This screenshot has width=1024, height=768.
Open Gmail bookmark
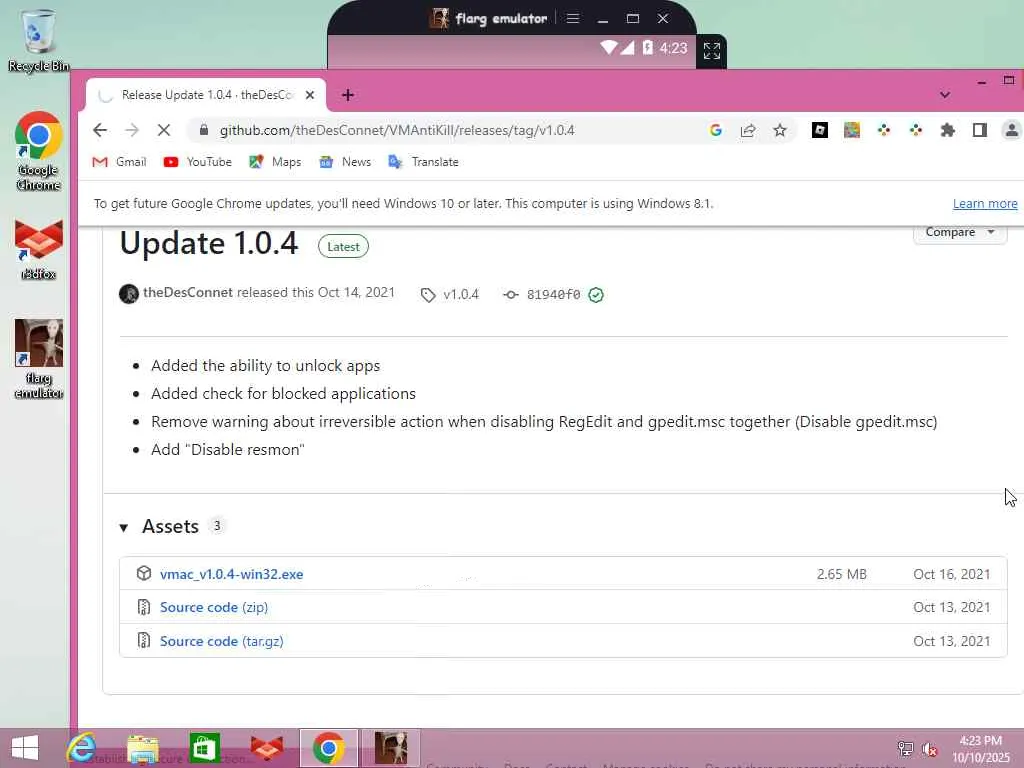[x=119, y=162]
